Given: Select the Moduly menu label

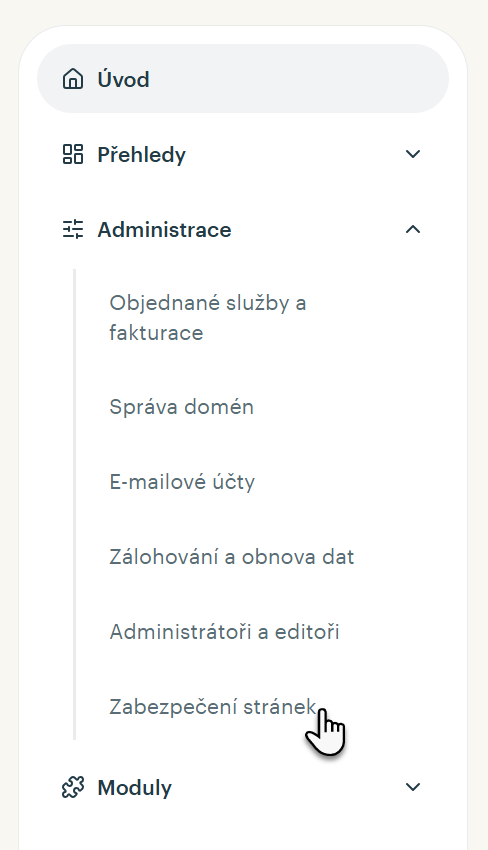Looking at the screenshot, I should pyautogui.click(x=134, y=788).
